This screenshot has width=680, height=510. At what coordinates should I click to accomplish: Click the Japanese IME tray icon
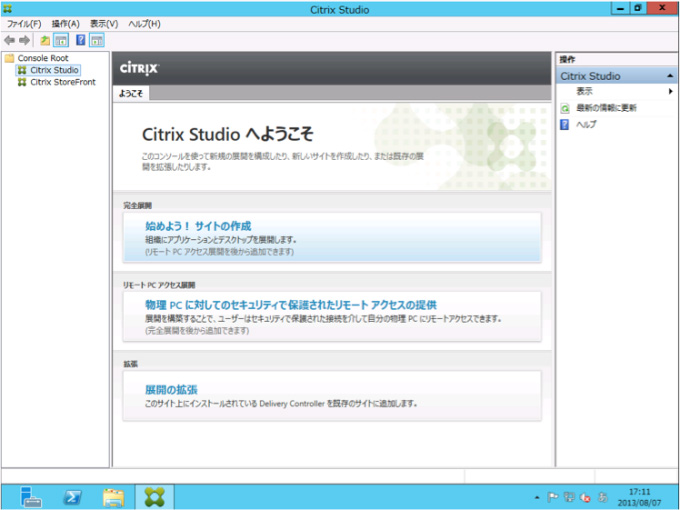pos(602,497)
